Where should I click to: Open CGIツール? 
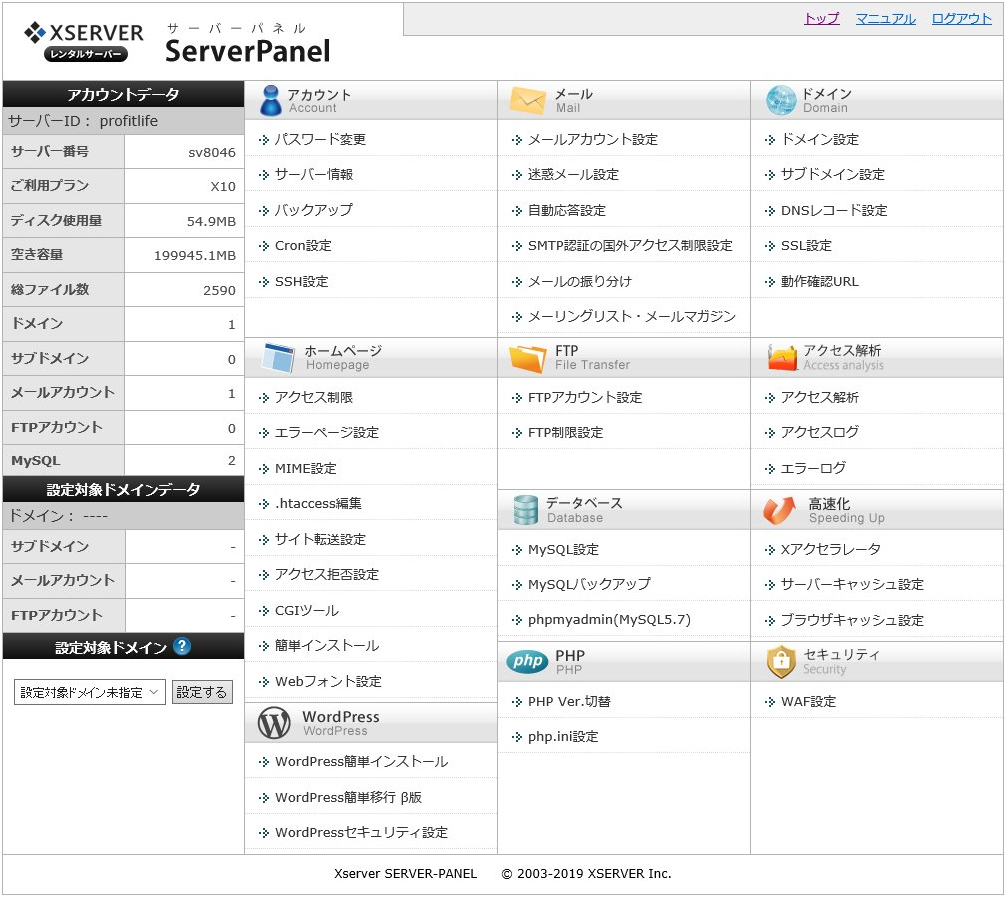coord(306,610)
